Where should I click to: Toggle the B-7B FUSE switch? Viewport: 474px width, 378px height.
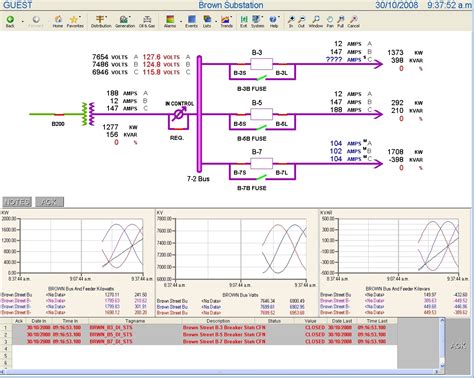click(x=262, y=178)
